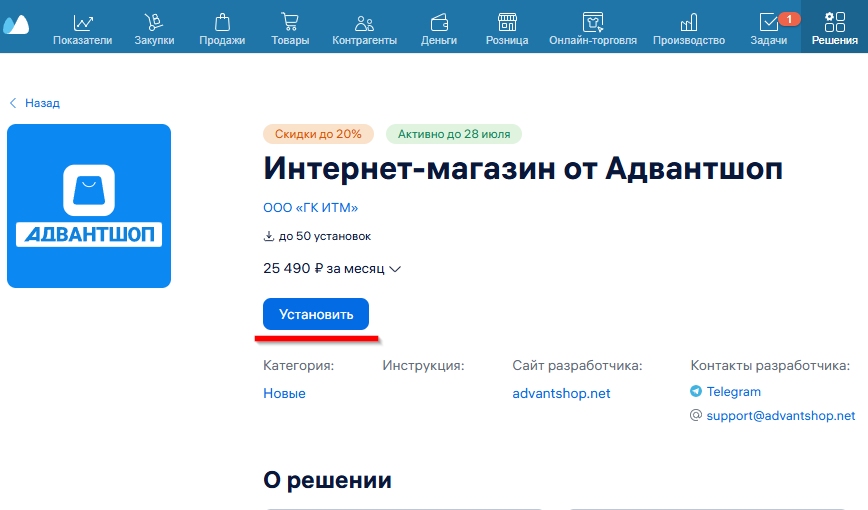This screenshot has width=868, height=510.
Task: Select the Контрагенты menu label
Action: point(364,40)
